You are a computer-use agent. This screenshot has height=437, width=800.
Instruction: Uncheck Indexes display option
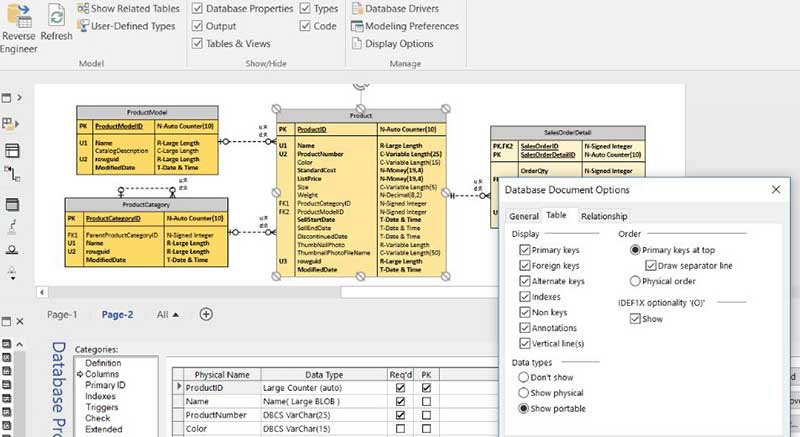(x=524, y=297)
